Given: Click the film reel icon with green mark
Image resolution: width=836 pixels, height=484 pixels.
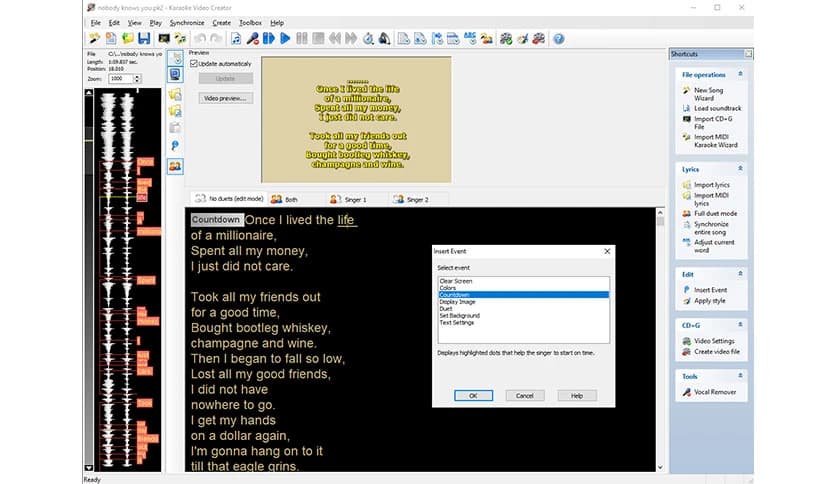Looking at the screenshot, I should 506,38.
